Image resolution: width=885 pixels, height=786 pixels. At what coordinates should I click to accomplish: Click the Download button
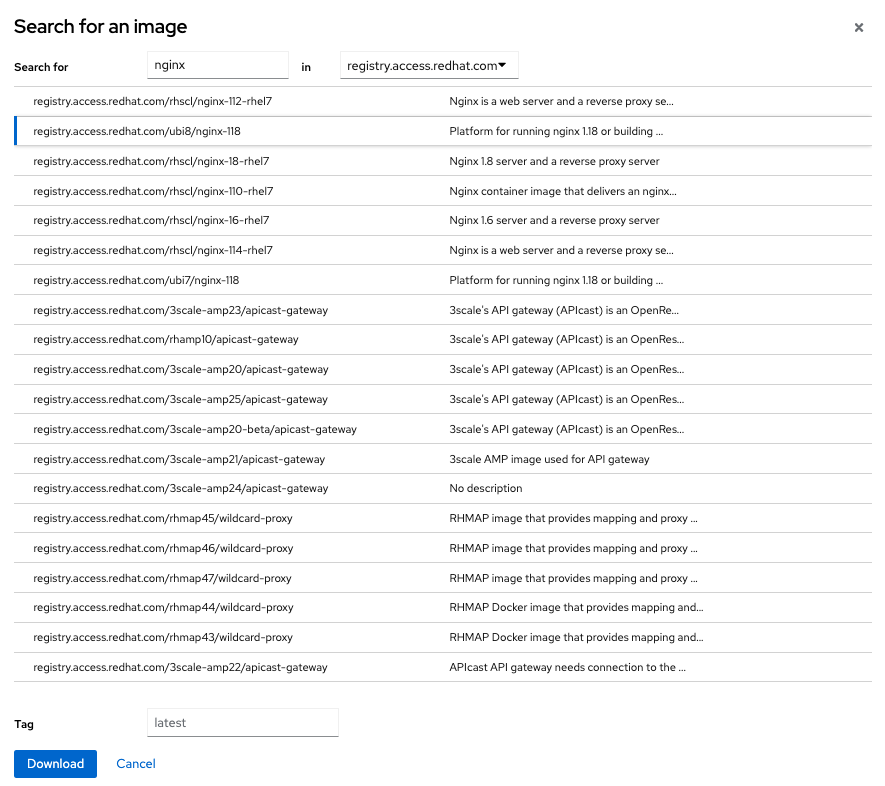55,763
